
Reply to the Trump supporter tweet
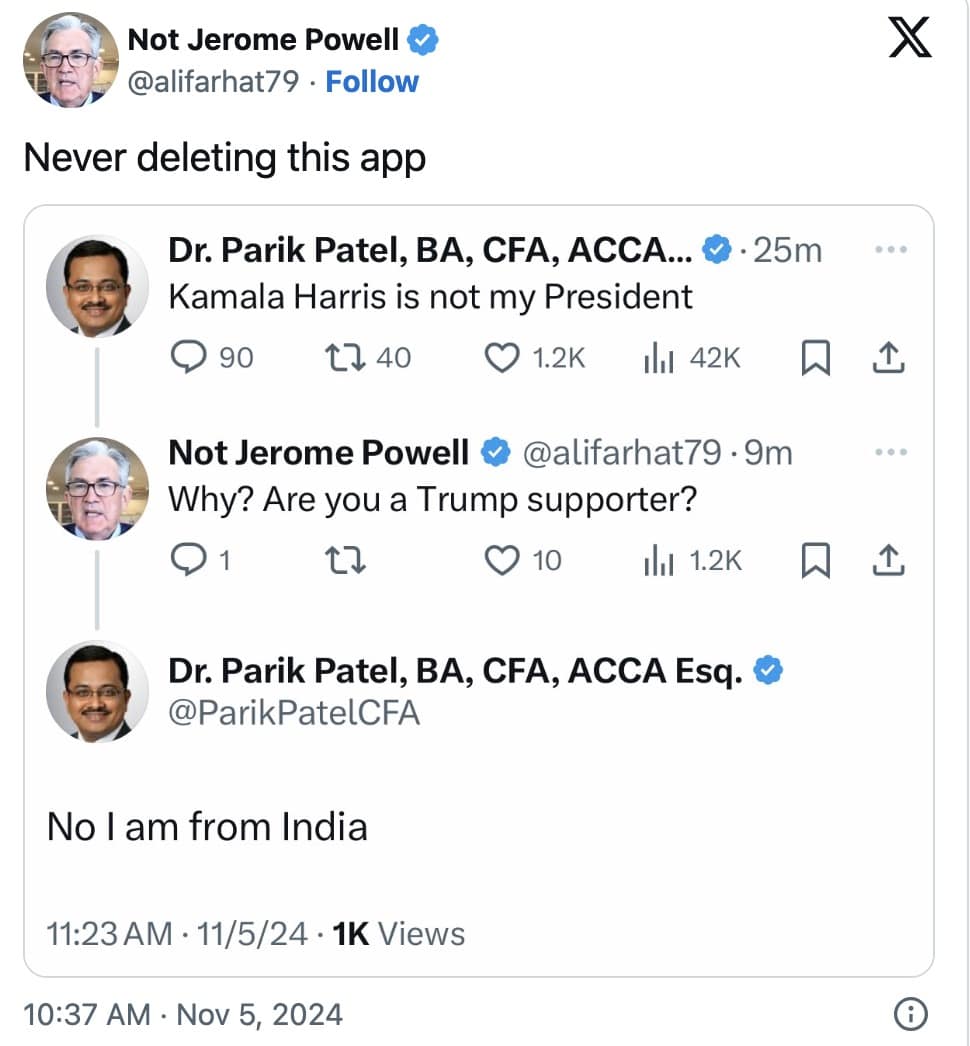[x=187, y=561]
